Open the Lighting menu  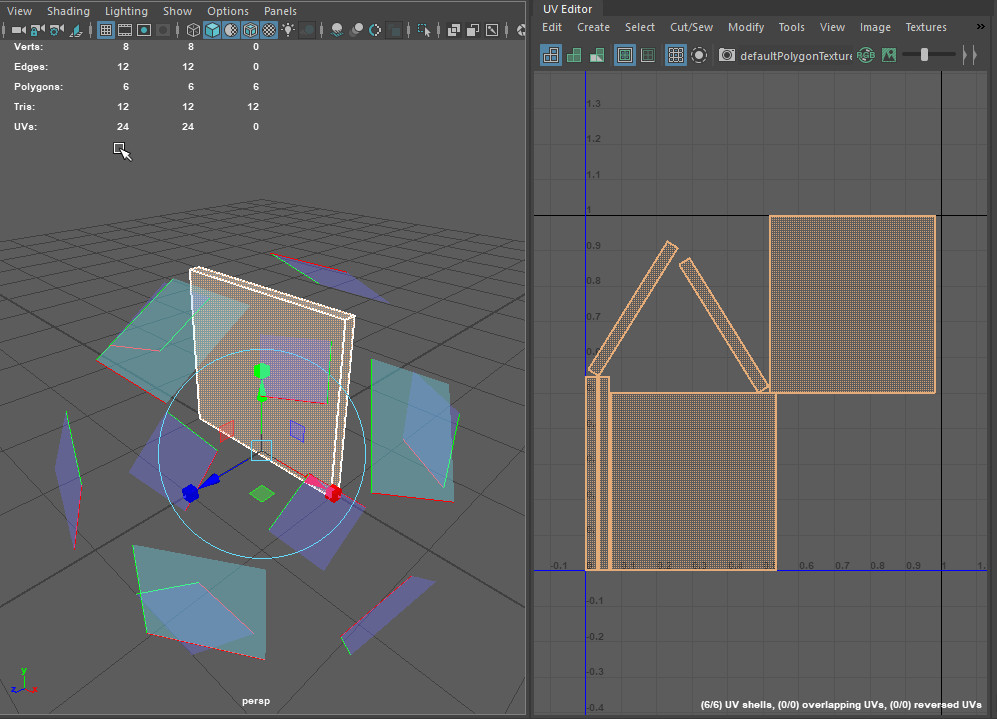click(x=126, y=11)
